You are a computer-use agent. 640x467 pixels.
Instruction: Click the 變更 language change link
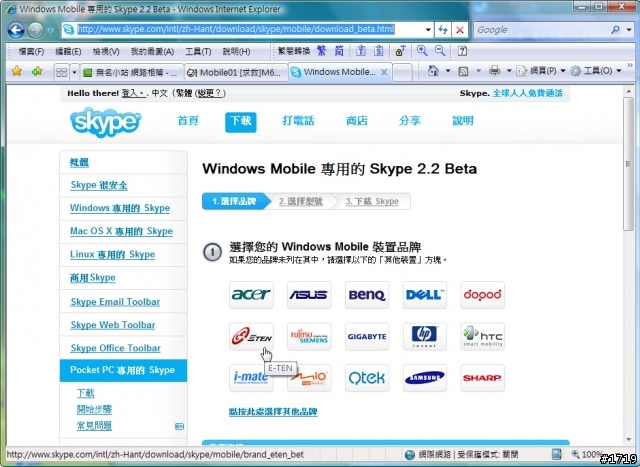[210, 93]
